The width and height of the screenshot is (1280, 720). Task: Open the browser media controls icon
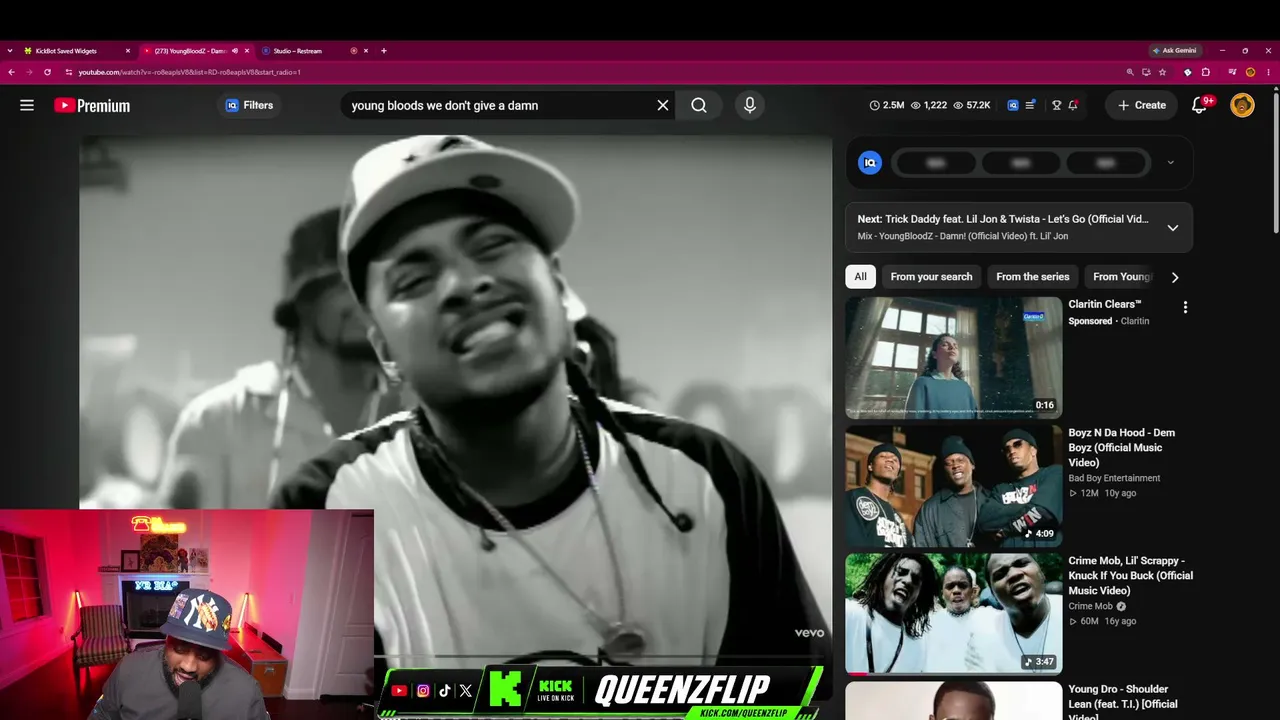click(1232, 72)
